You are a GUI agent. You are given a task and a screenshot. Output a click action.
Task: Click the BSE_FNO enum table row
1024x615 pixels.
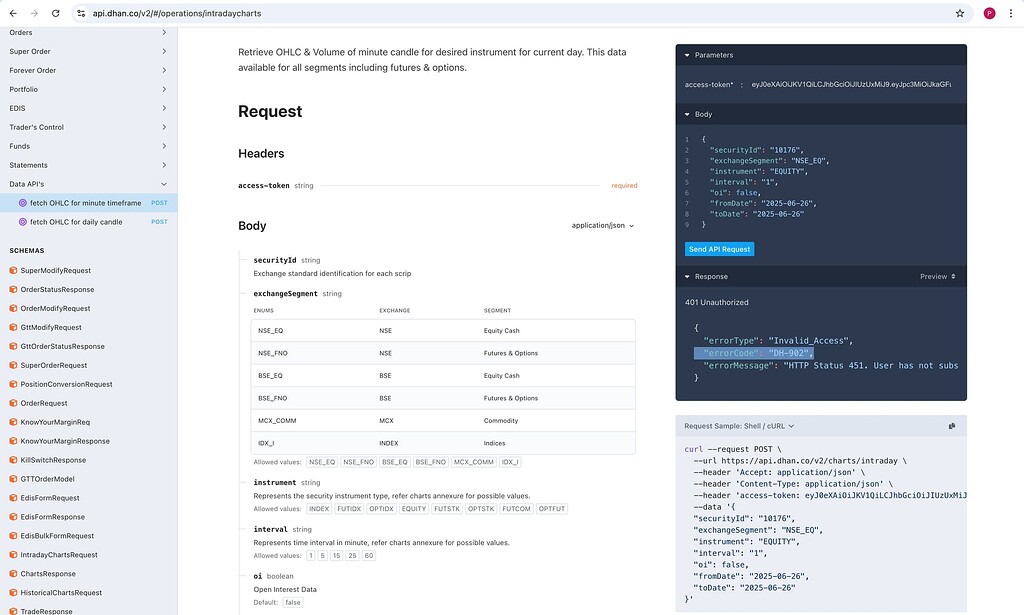click(443, 398)
